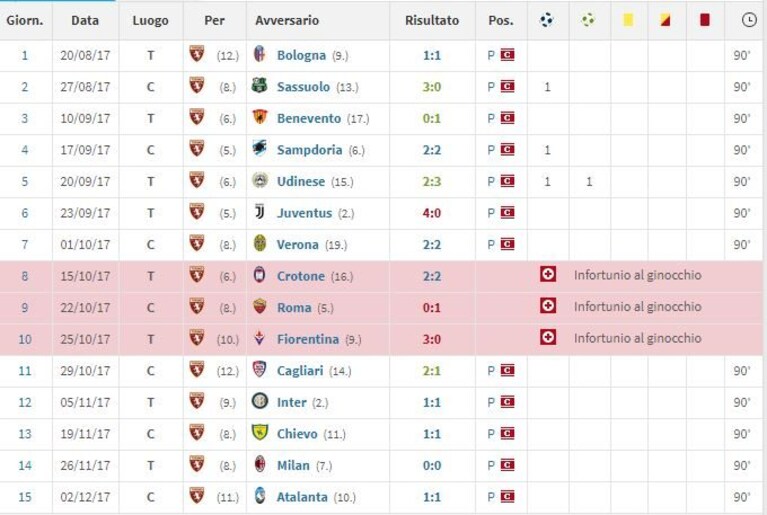Screen dimensions: 767x515
Task: Click the minutes played clock icon header
Action: (x=749, y=20)
